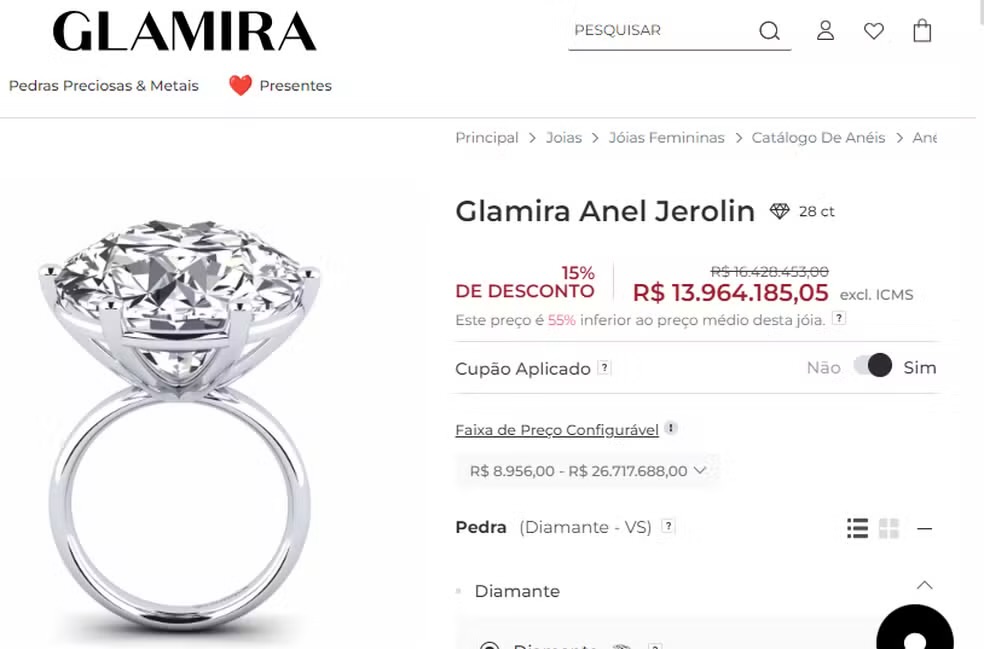This screenshot has height=649, width=984.
Task: Go to Catálogo De Anéis breadcrumb
Action: click(x=818, y=137)
